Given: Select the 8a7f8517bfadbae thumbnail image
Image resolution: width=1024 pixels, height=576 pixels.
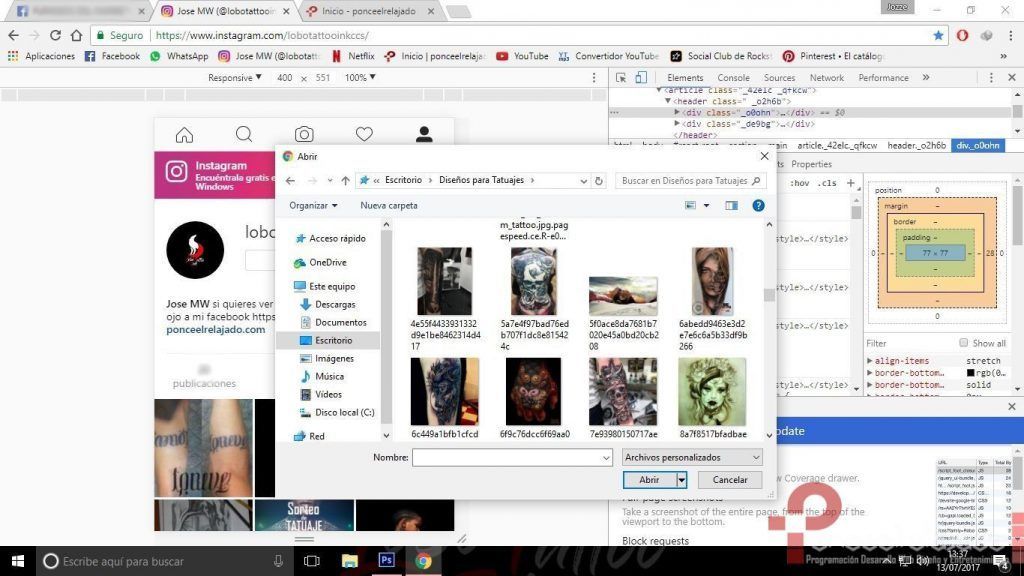Looking at the screenshot, I should pos(712,391).
